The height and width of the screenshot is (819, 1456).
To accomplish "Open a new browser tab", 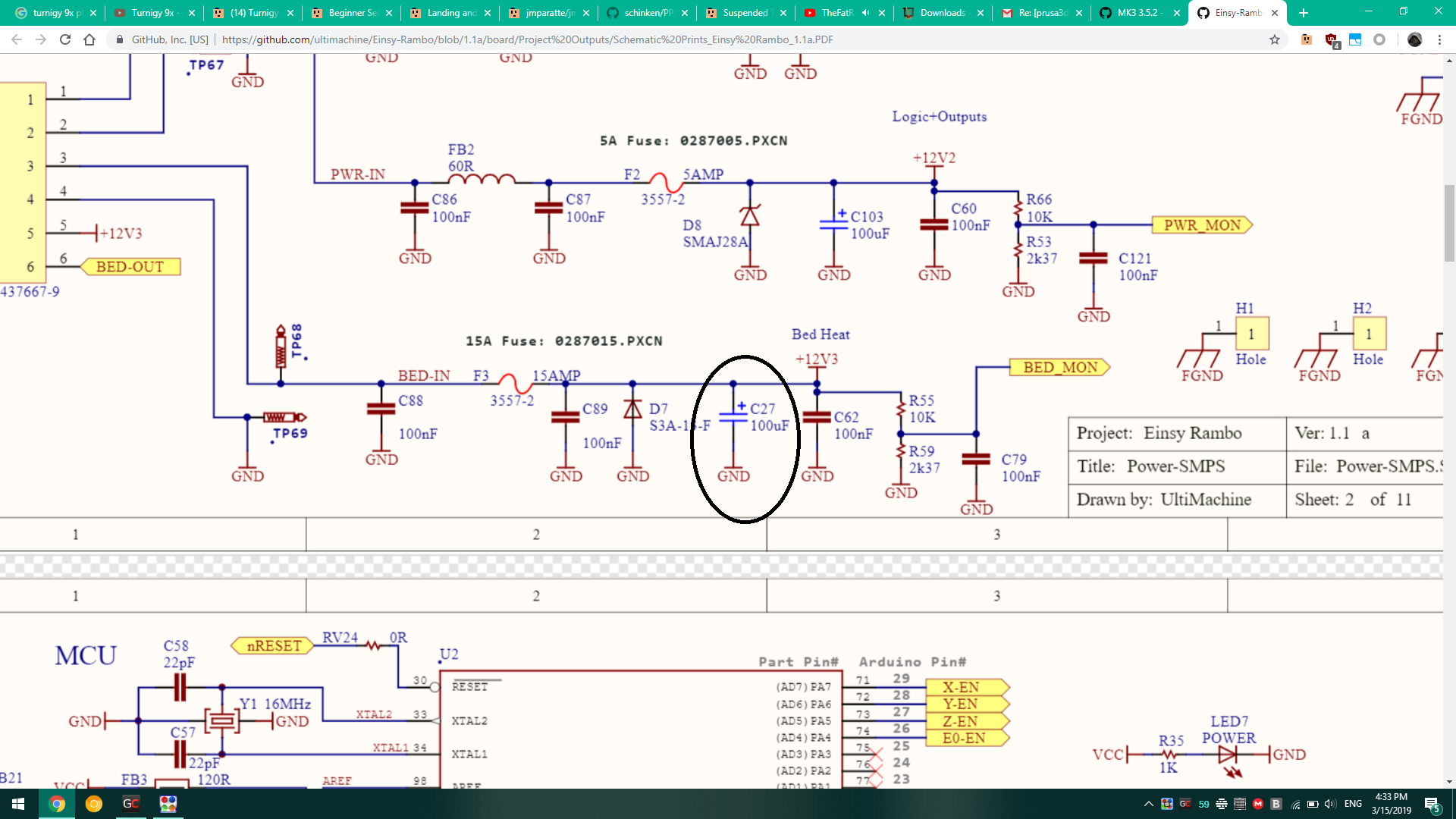I will [x=1304, y=13].
